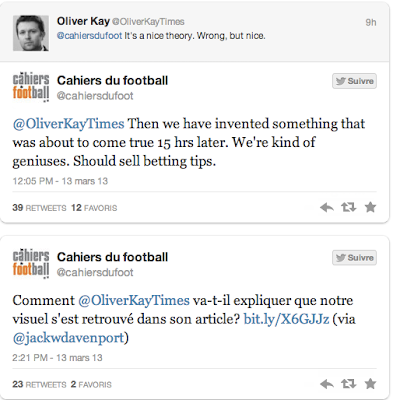Viewport: 393px width, 400px height.
Task: Star the tweet with the bit.ly link
Action: click(x=370, y=384)
